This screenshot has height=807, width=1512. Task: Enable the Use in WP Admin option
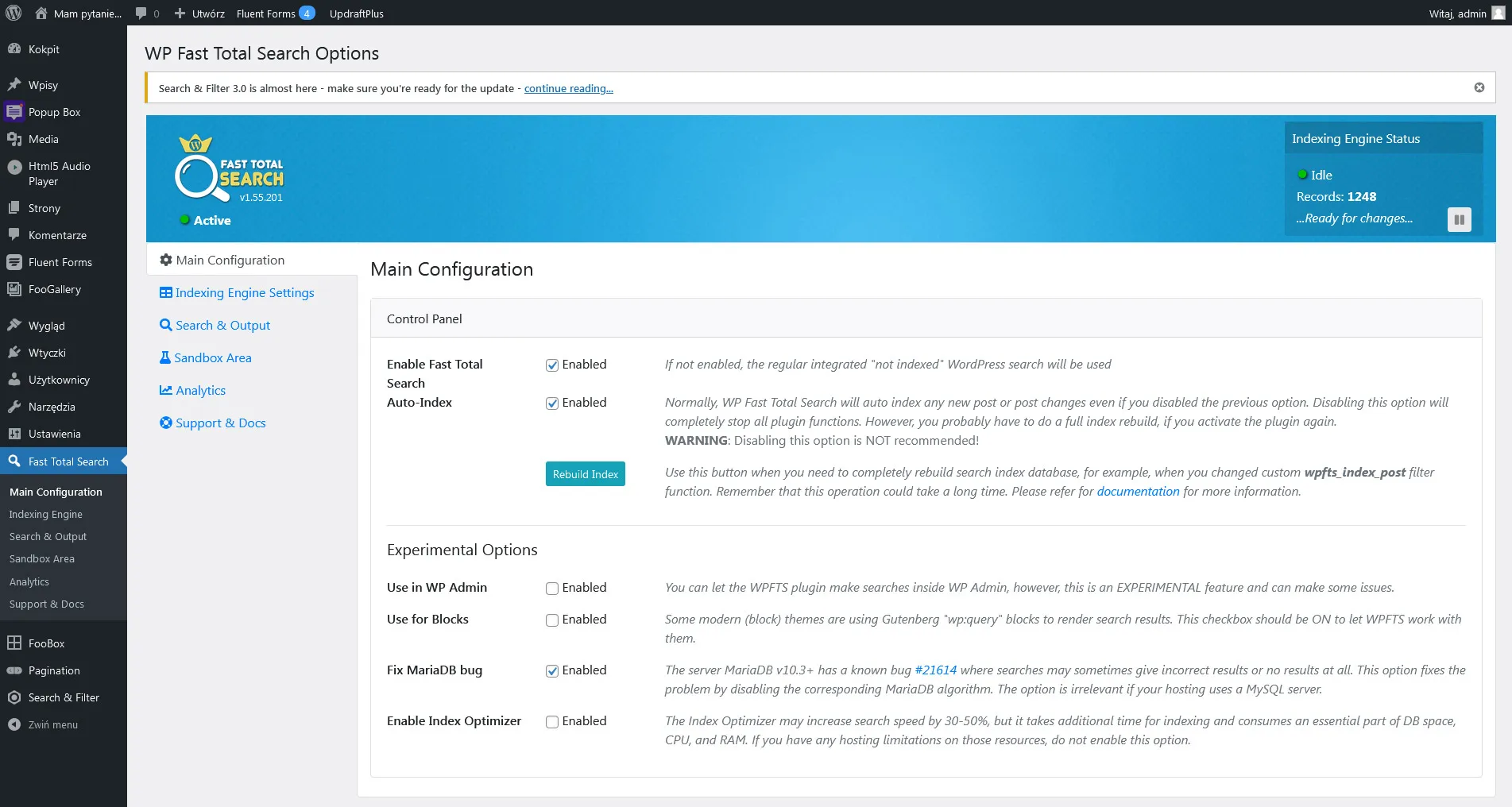(552, 589)
